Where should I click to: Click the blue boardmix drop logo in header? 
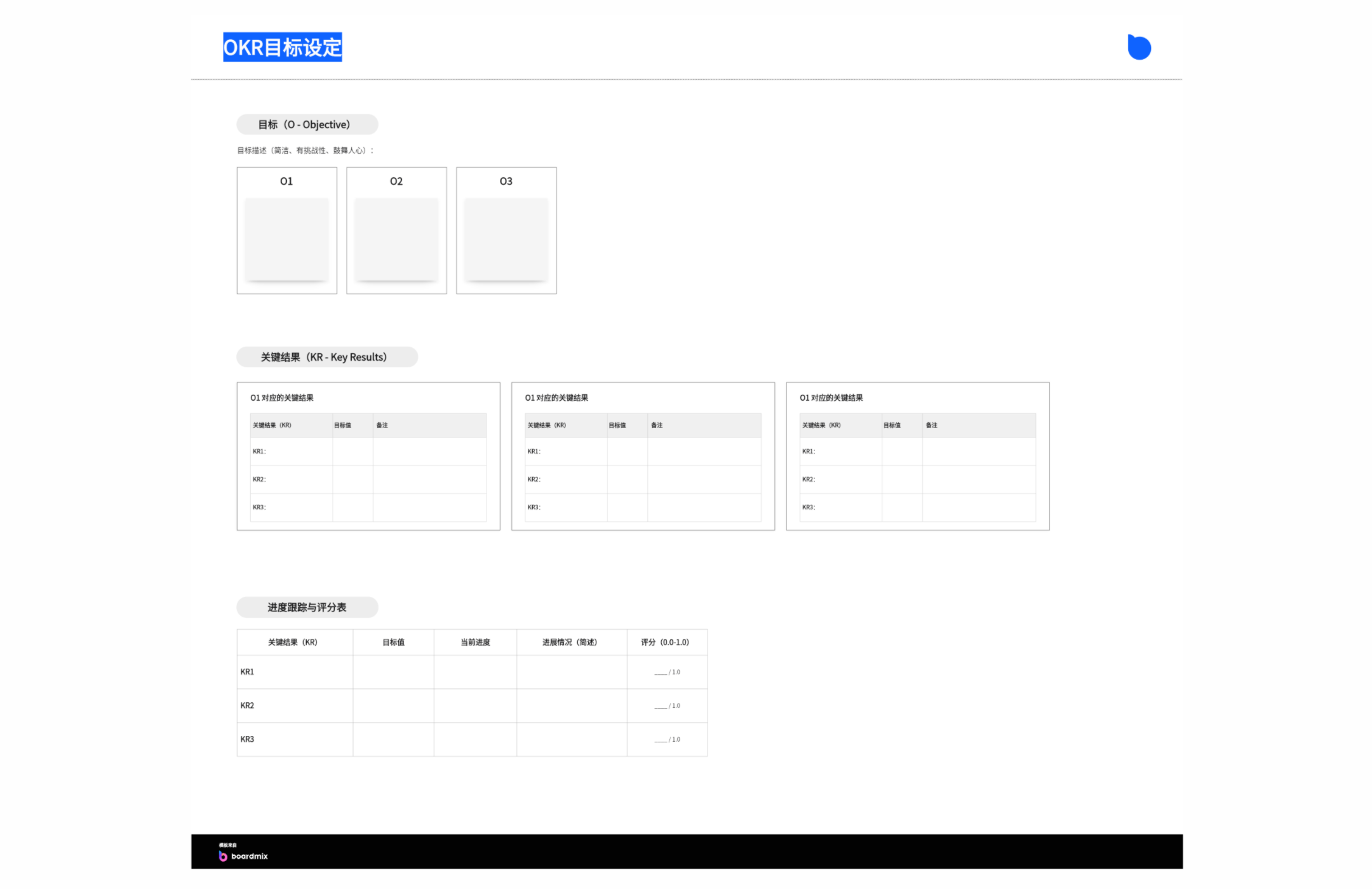coord(1139,47)
